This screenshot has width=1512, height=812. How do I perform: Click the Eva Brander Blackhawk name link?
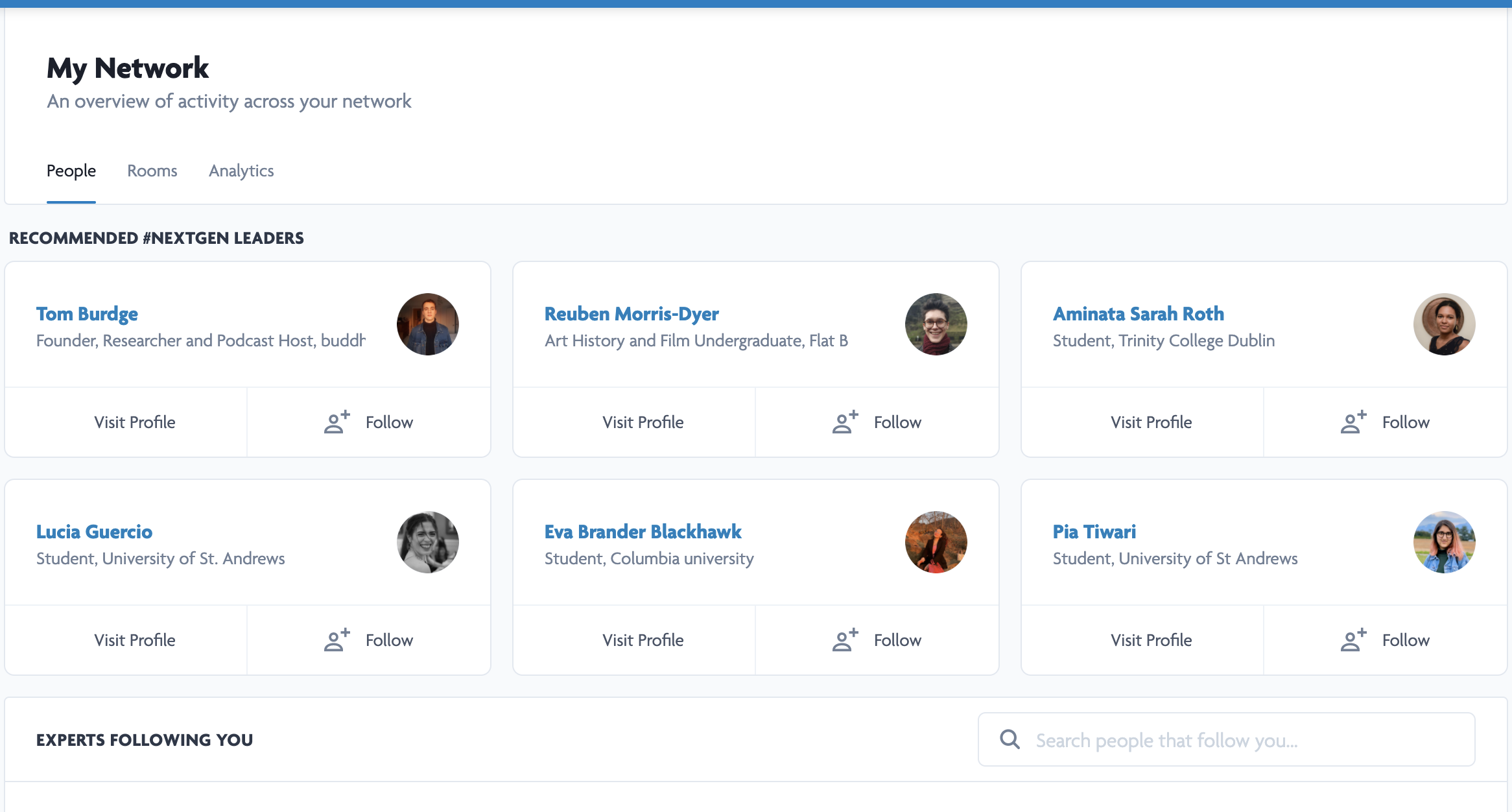(643, 532)
